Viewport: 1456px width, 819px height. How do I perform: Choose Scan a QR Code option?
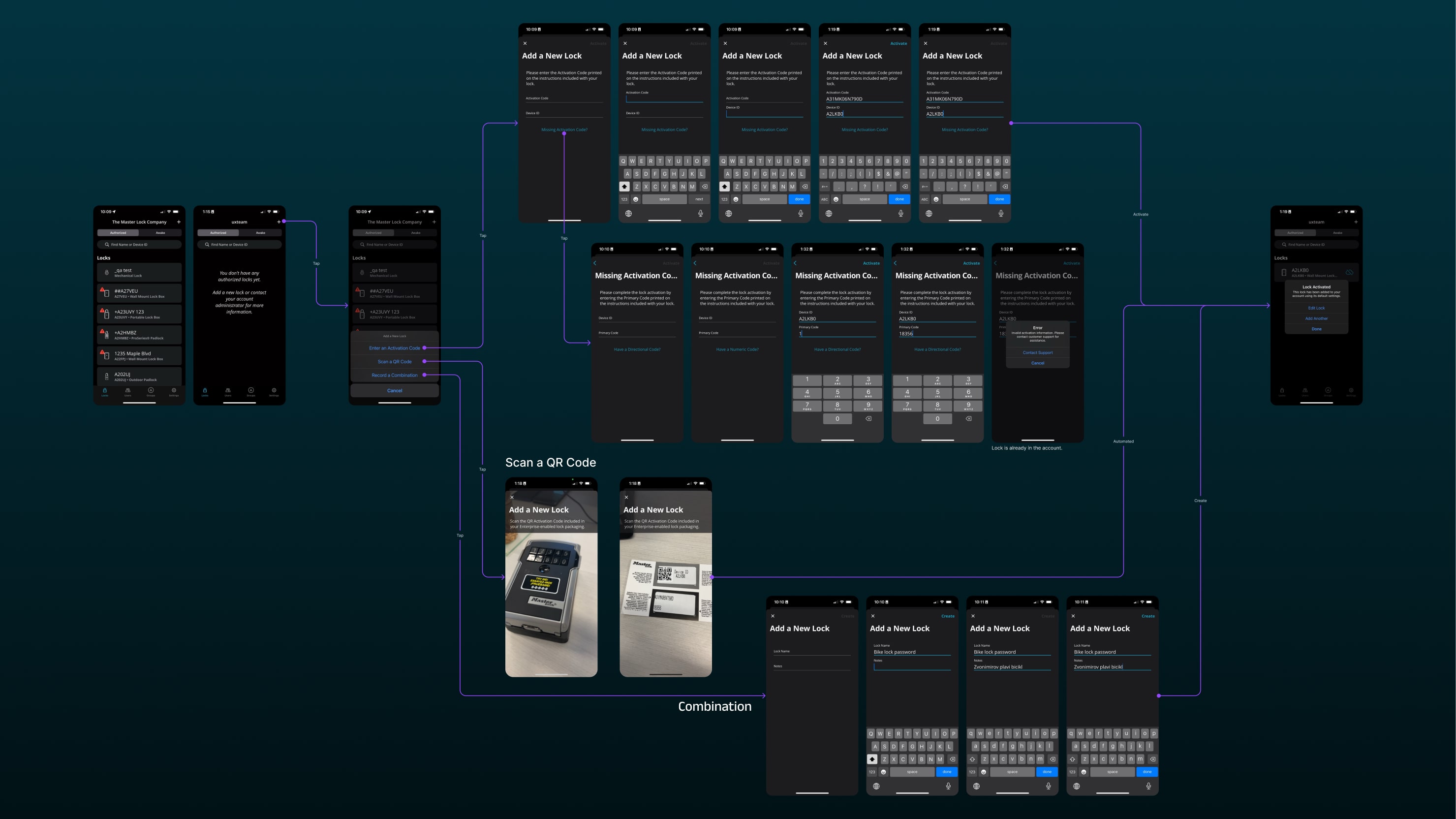[395, 362]
